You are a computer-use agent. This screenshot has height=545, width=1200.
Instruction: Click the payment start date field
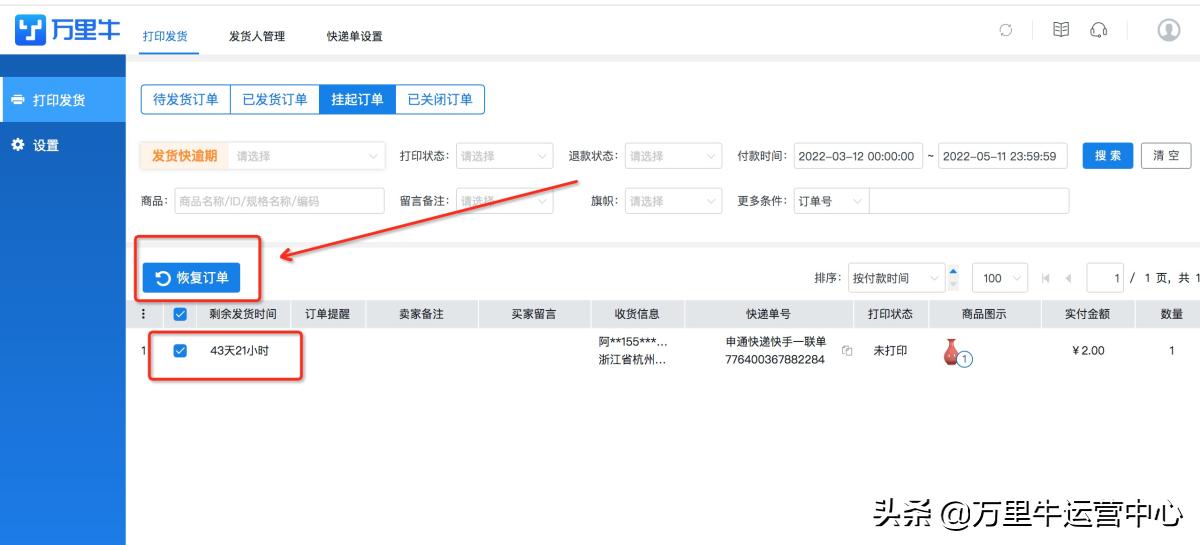coord(858,156)
